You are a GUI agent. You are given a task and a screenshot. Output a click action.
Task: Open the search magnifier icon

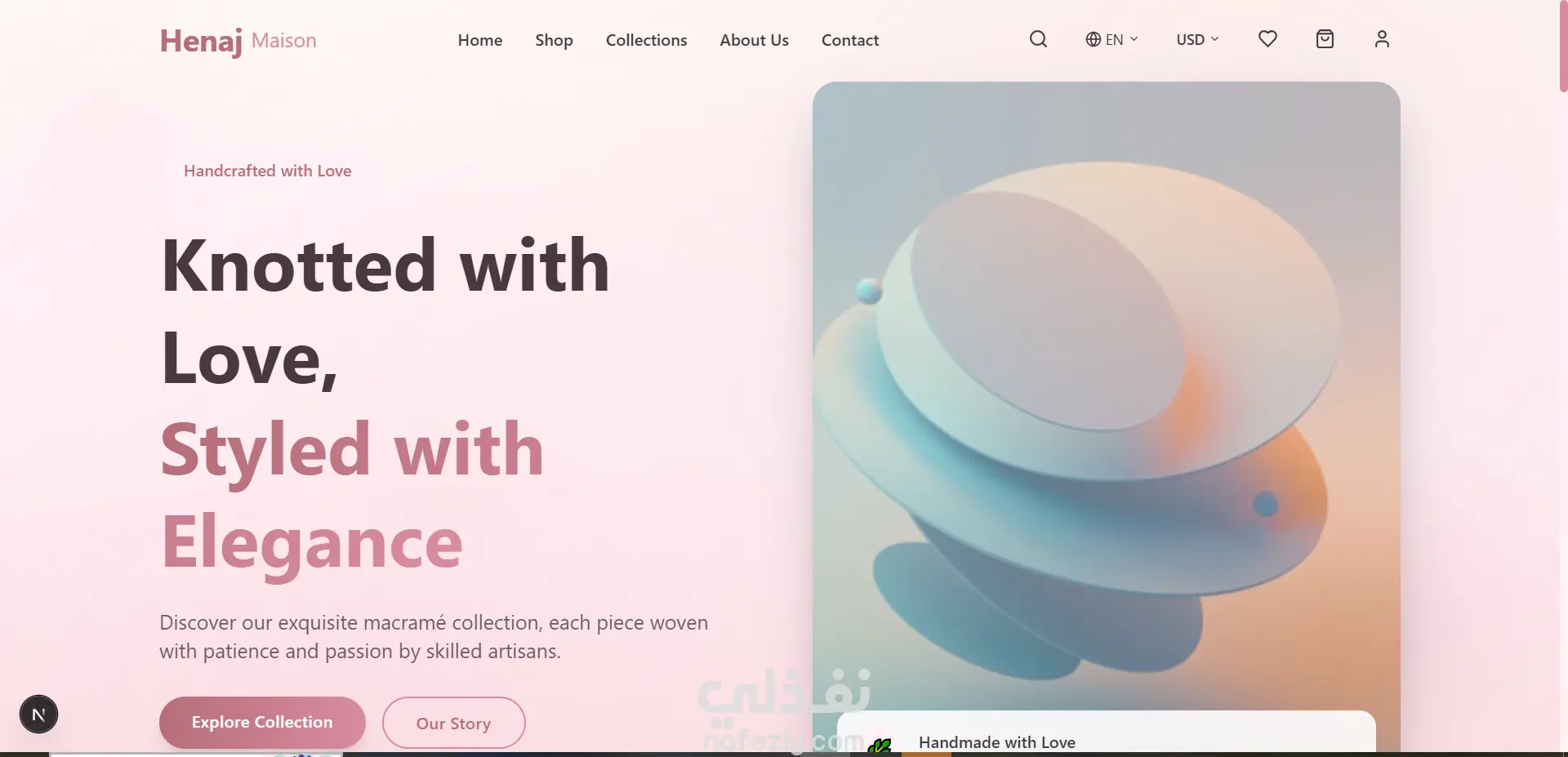[1038, 39]
